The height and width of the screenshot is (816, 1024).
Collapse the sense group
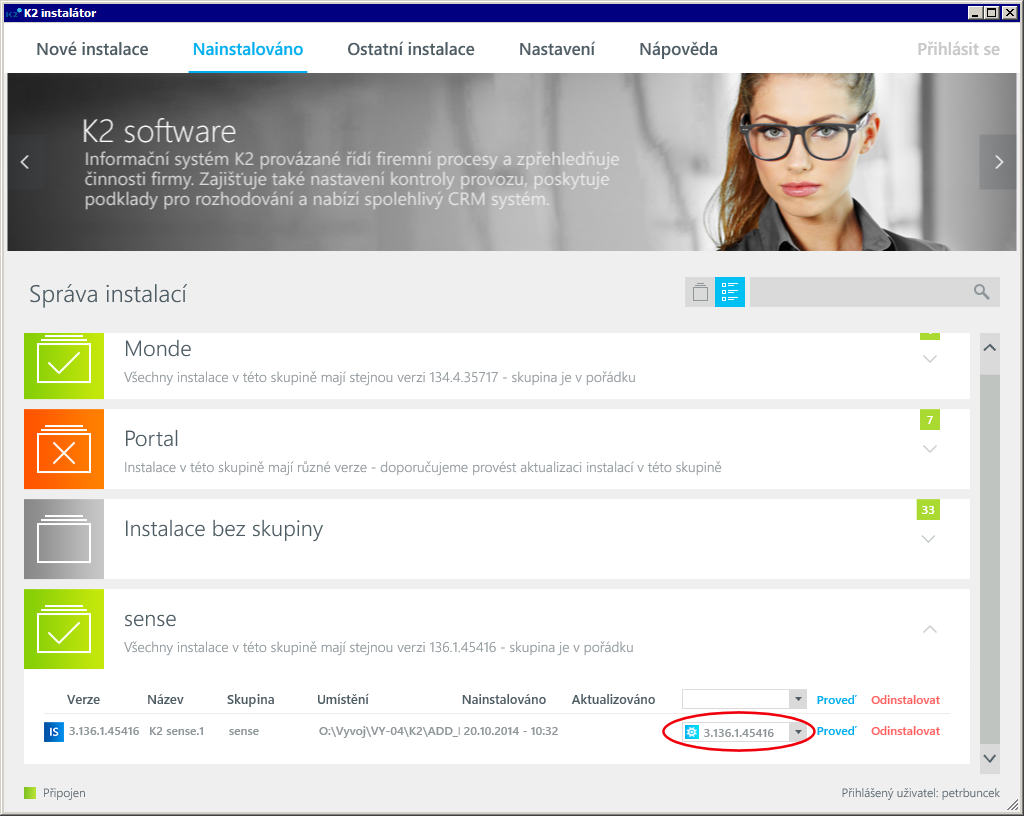929,629
